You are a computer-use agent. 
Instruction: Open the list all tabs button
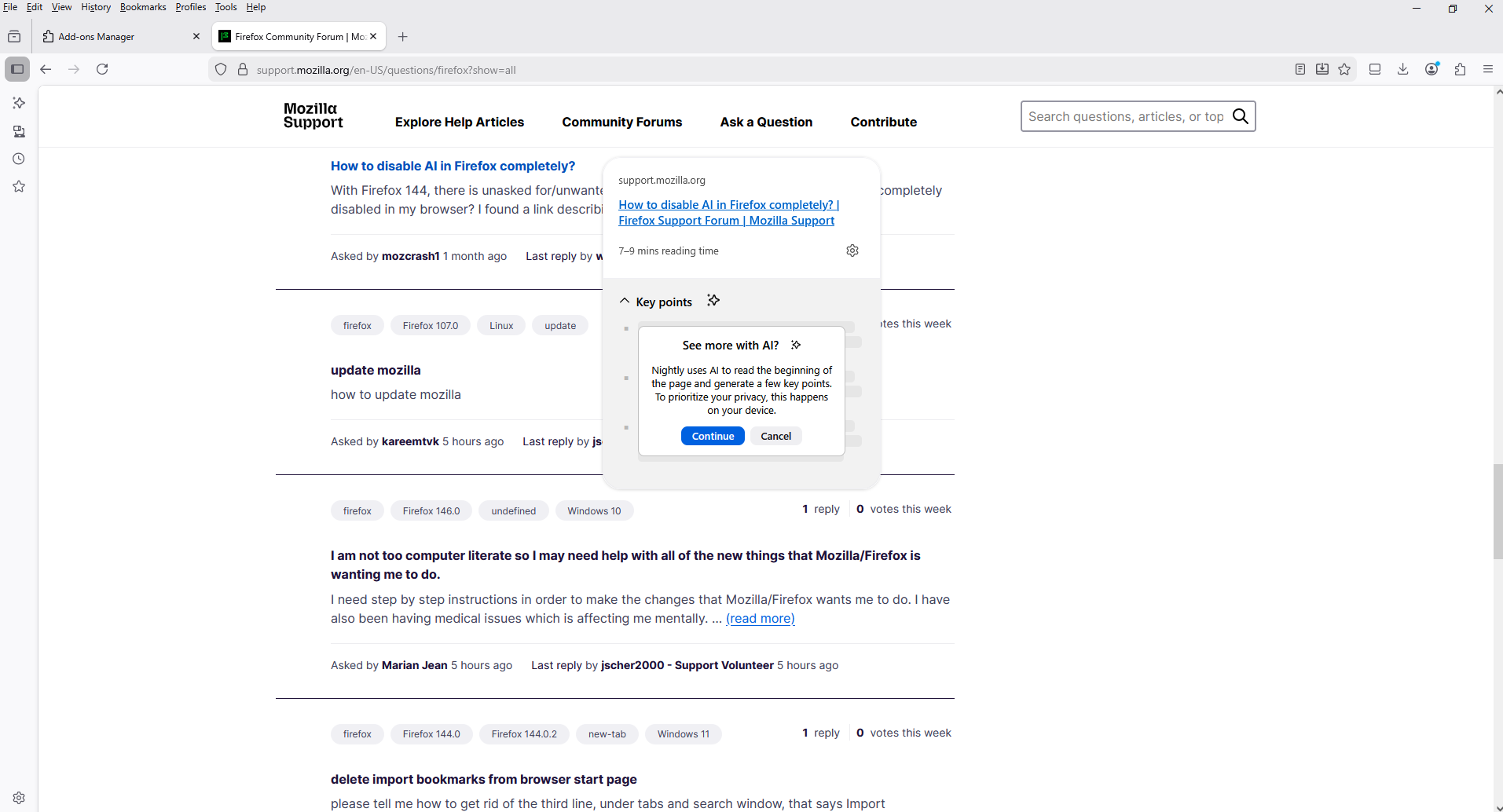click(14, 36)
